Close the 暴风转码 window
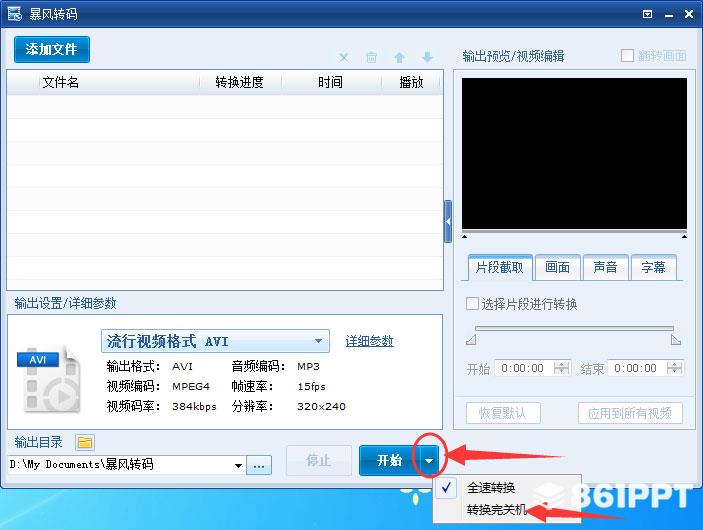The height and width of the screenshot is (530, 703). click(x=689, y=14)
